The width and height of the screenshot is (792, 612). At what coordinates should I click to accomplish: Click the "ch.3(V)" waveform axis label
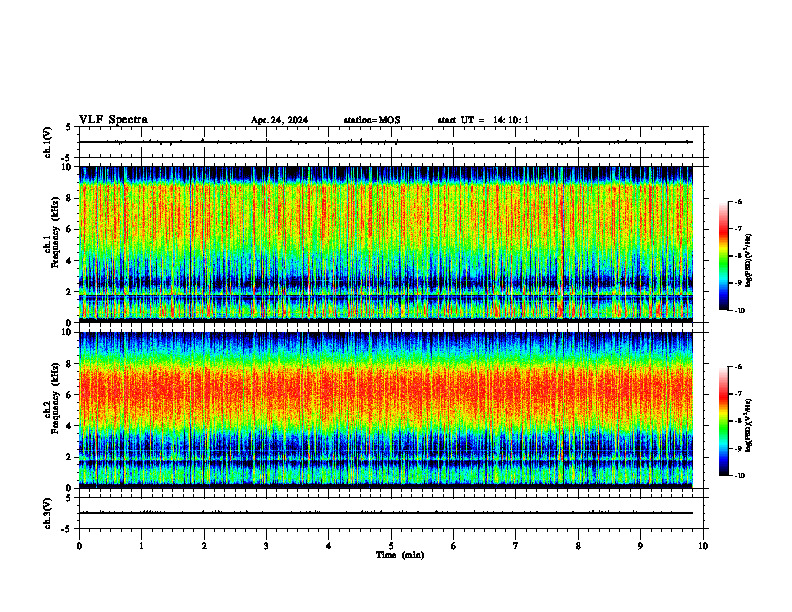pyautogui.click(x=48, y=513)
